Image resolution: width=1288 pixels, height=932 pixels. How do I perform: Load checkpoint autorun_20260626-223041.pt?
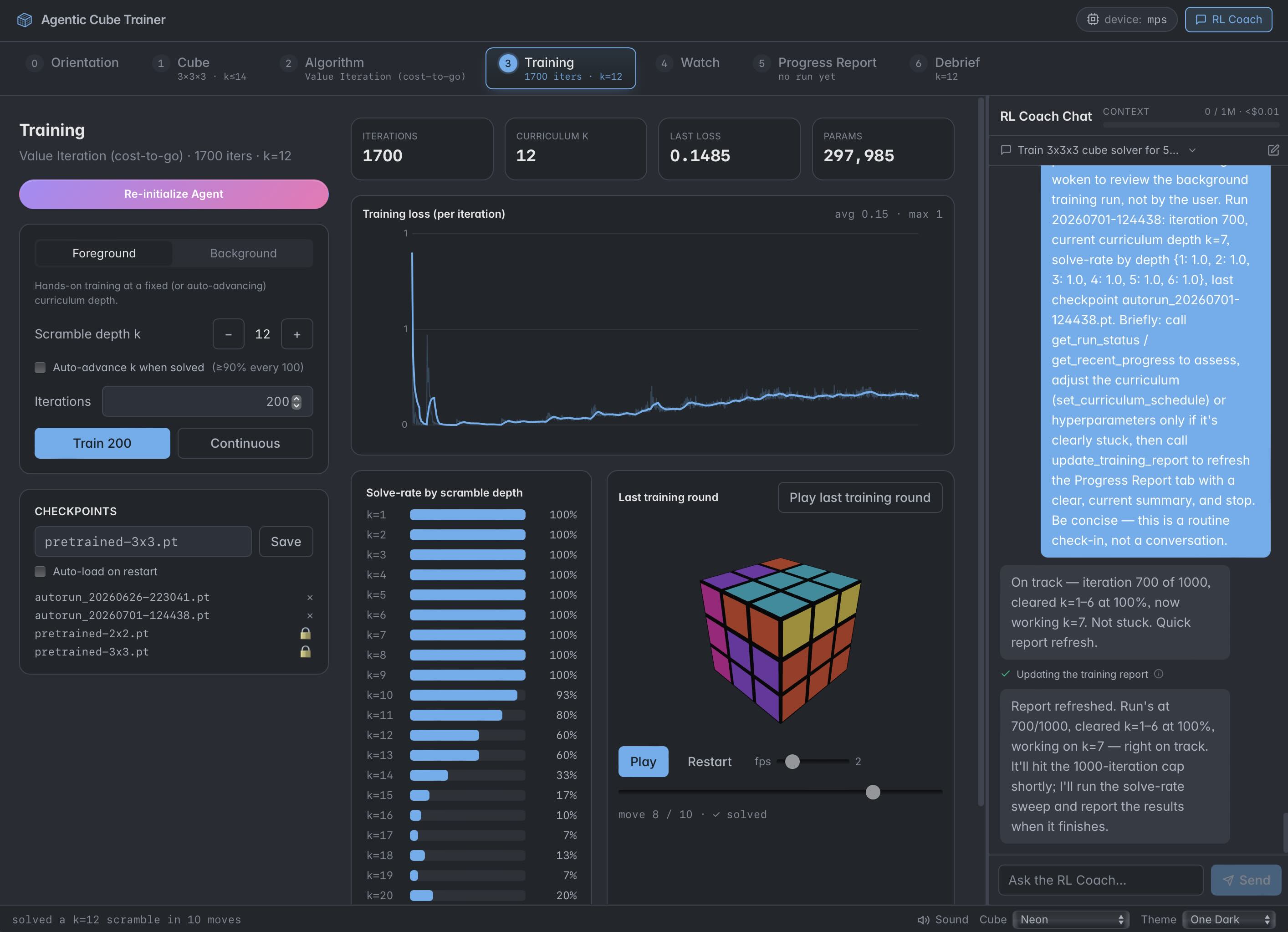click(x=122, y=597)
